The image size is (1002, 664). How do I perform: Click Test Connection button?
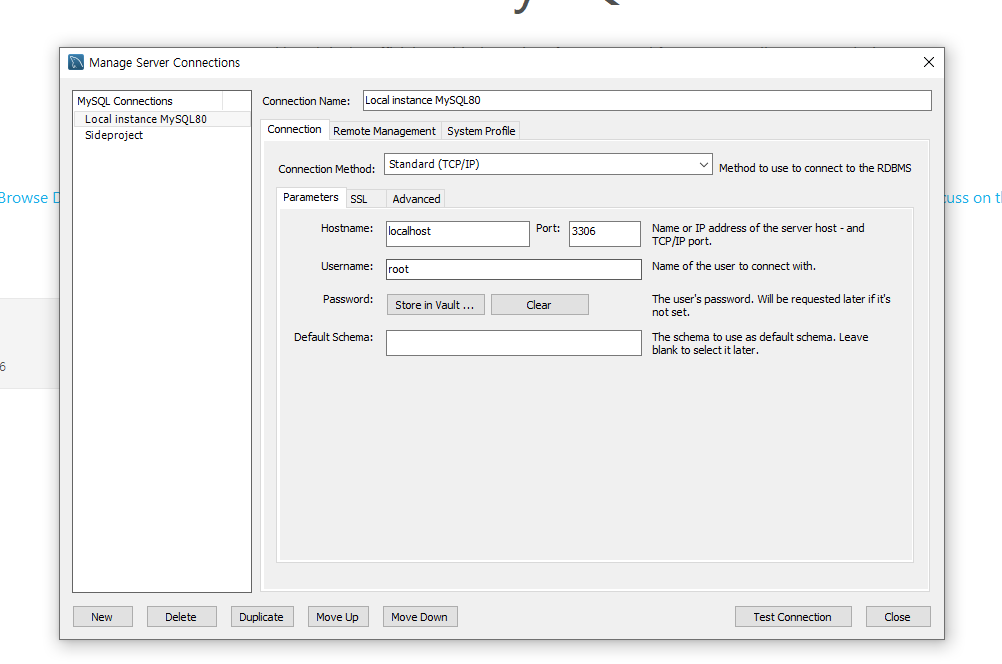[x=792, y=617]
